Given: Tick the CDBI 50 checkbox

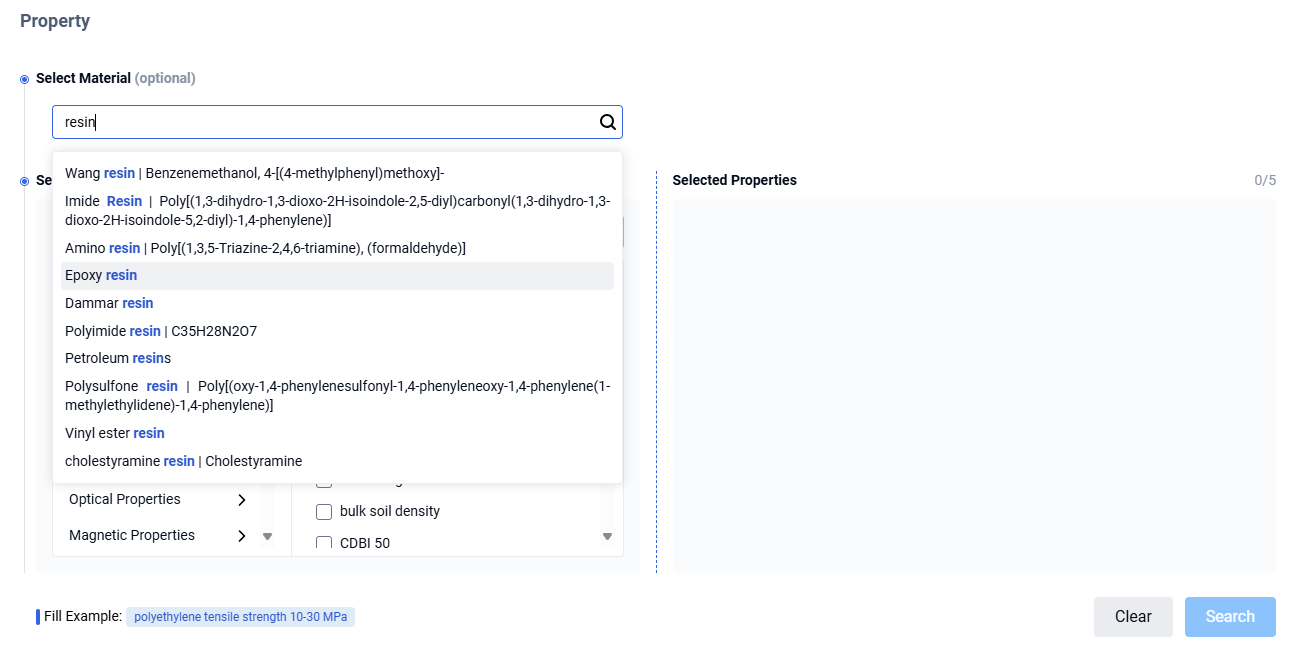Looking at the screenshot, I should click(324, 543).
